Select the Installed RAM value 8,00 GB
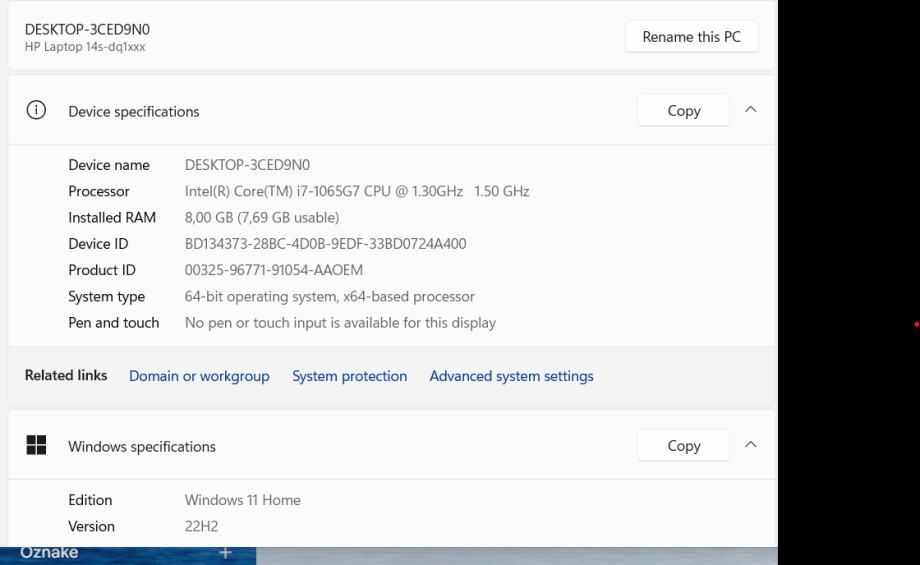 262,218
